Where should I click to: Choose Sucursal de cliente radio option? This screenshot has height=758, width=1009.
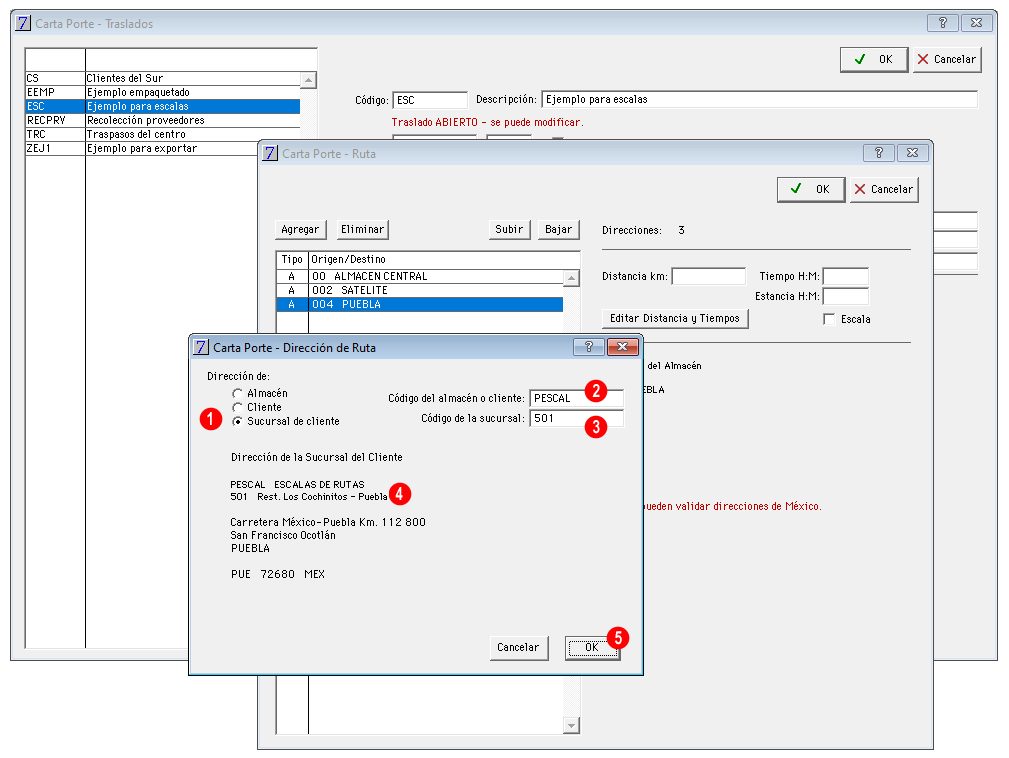pos(237,421)
